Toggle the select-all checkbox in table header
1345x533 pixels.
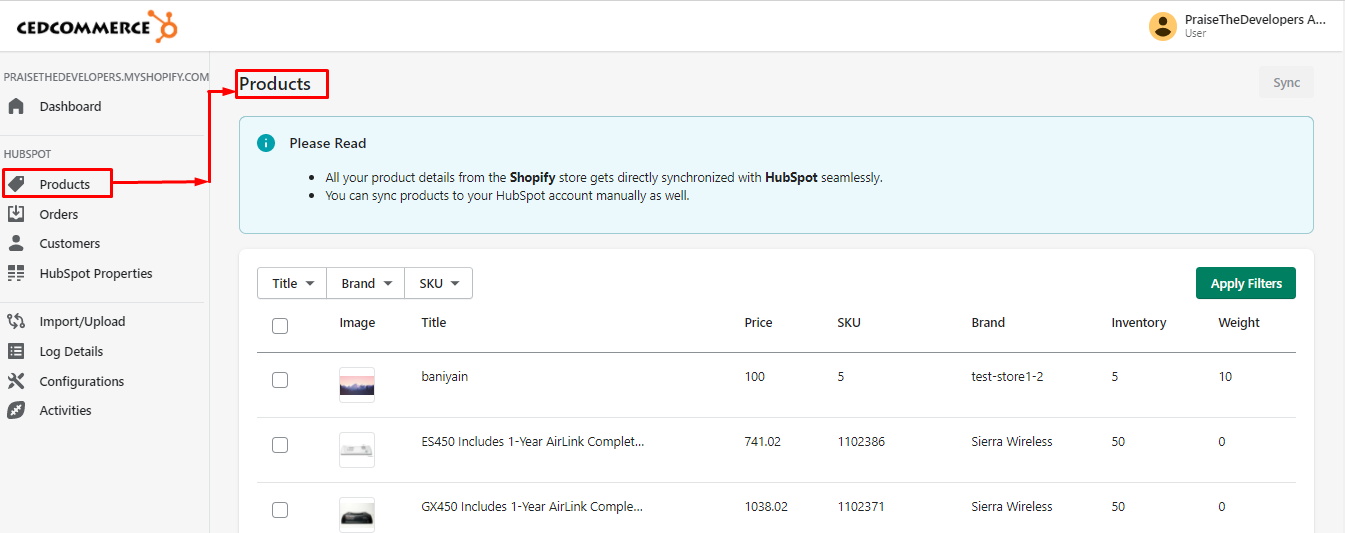coord(280,325)
